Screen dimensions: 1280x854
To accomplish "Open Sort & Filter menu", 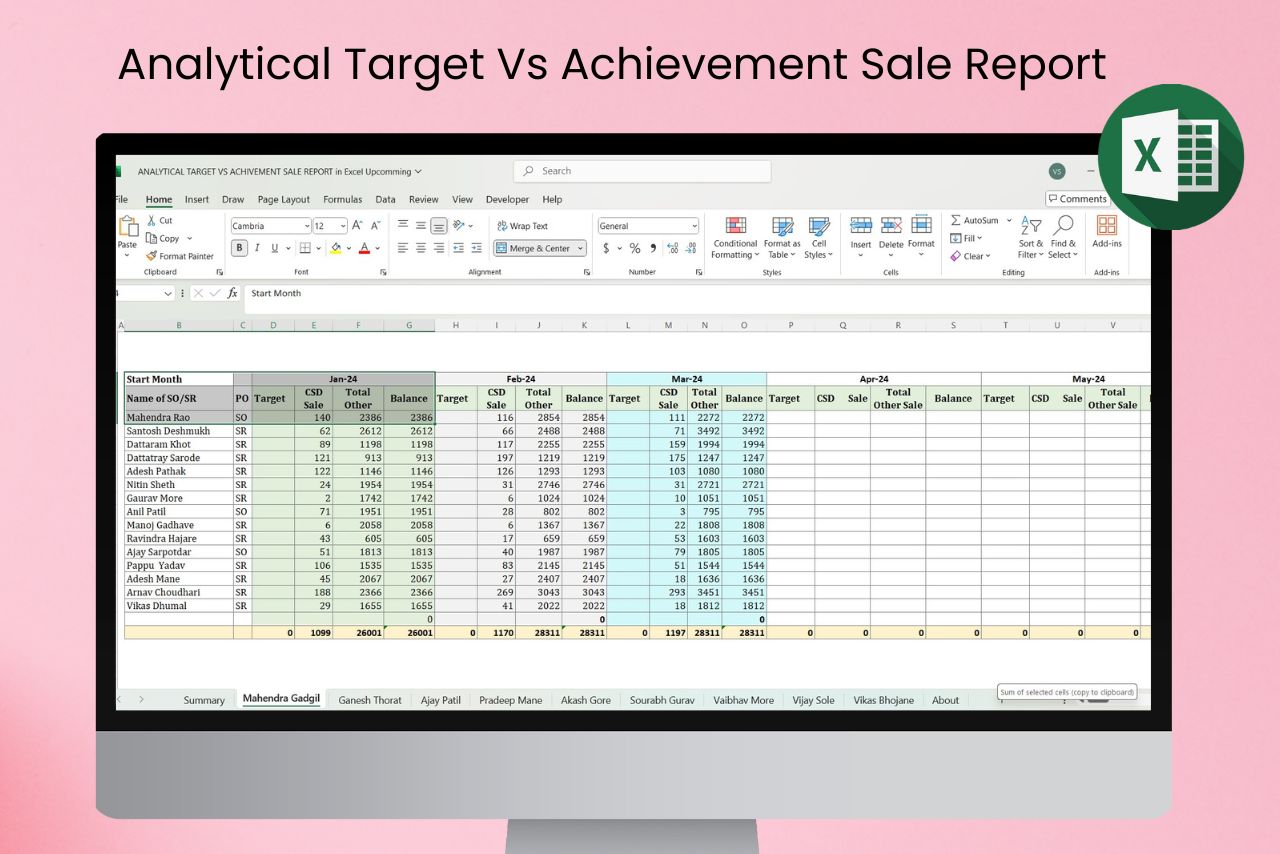I will coord(1031,237).
